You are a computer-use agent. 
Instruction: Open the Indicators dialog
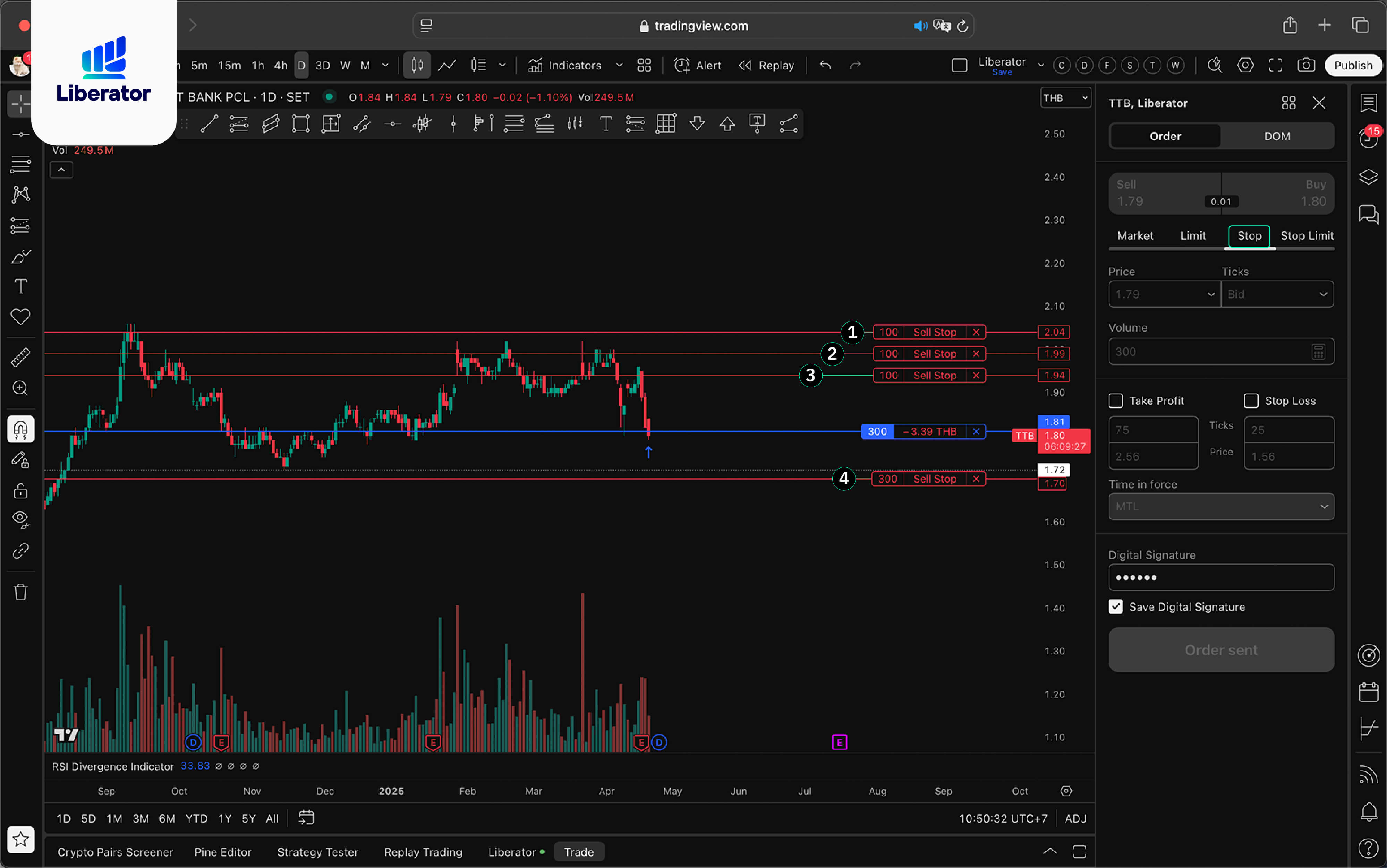point(564,66)
